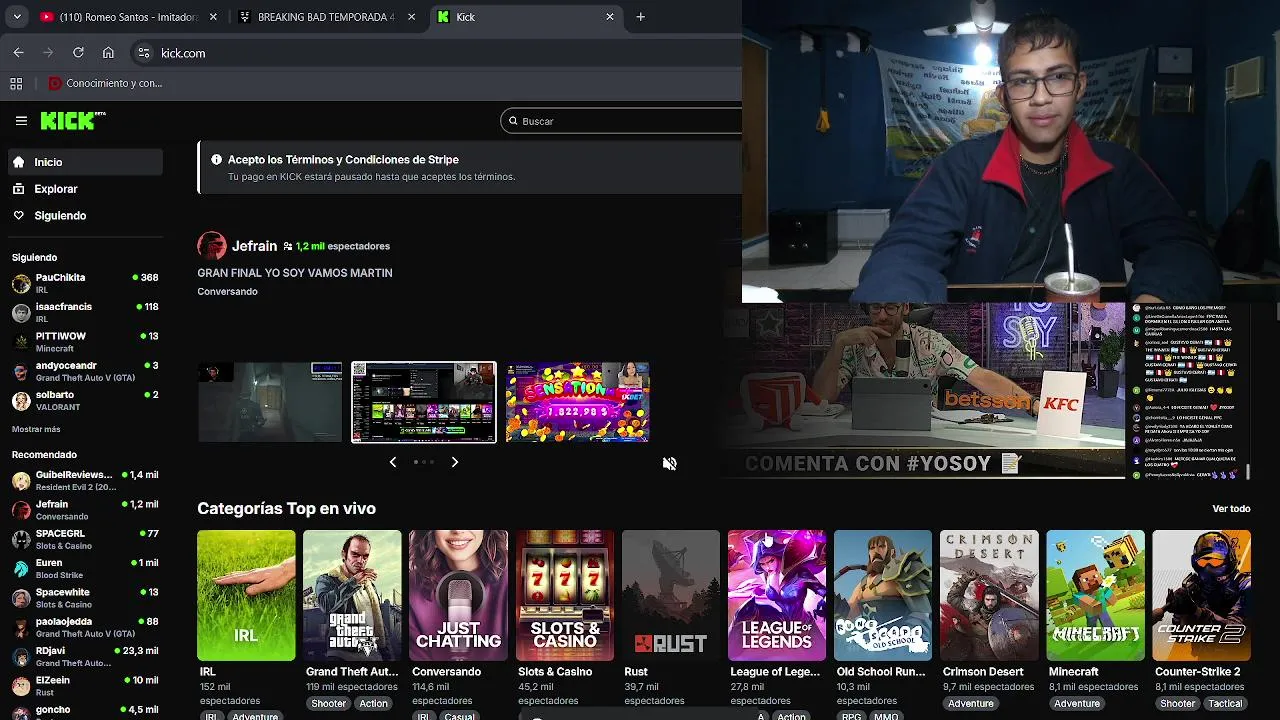Screen dimensions: 1280x720
Task: Open solbarto followed channel
Action: 85,400
